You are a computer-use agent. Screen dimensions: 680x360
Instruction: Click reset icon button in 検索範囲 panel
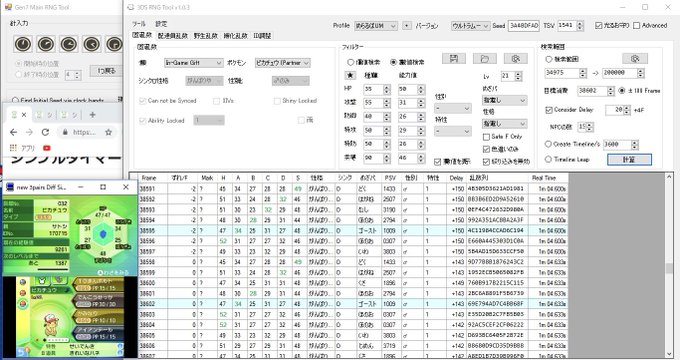pos(635,59)
